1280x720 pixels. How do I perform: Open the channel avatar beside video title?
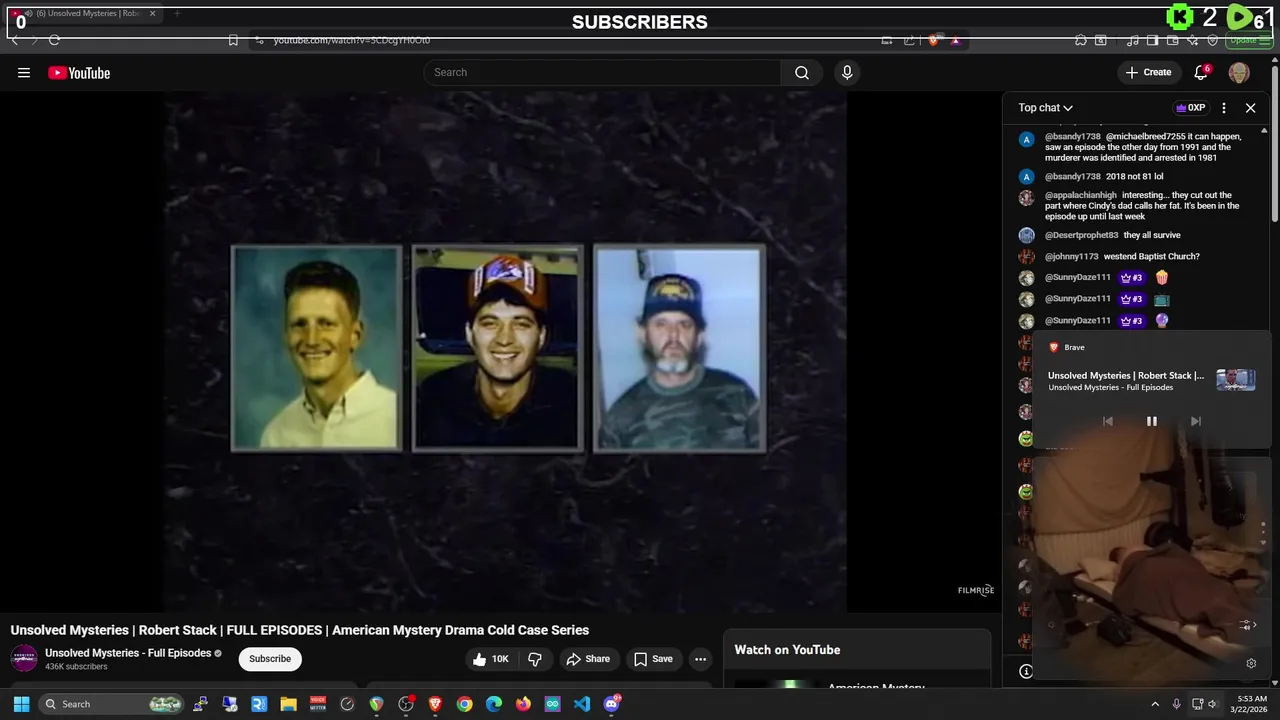click(x=24, y=658)
